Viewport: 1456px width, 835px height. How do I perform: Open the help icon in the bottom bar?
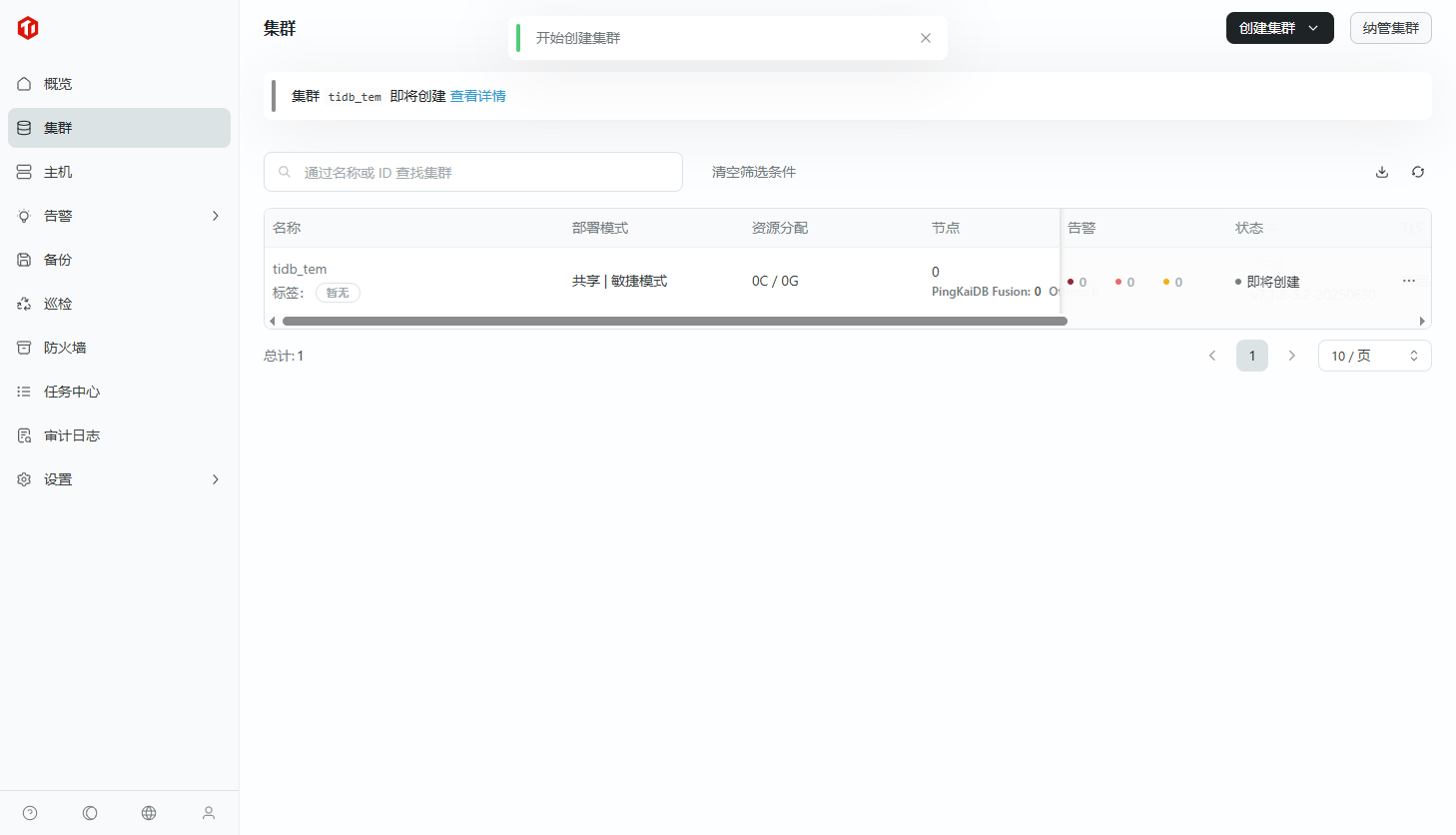(x=30, y=813)
